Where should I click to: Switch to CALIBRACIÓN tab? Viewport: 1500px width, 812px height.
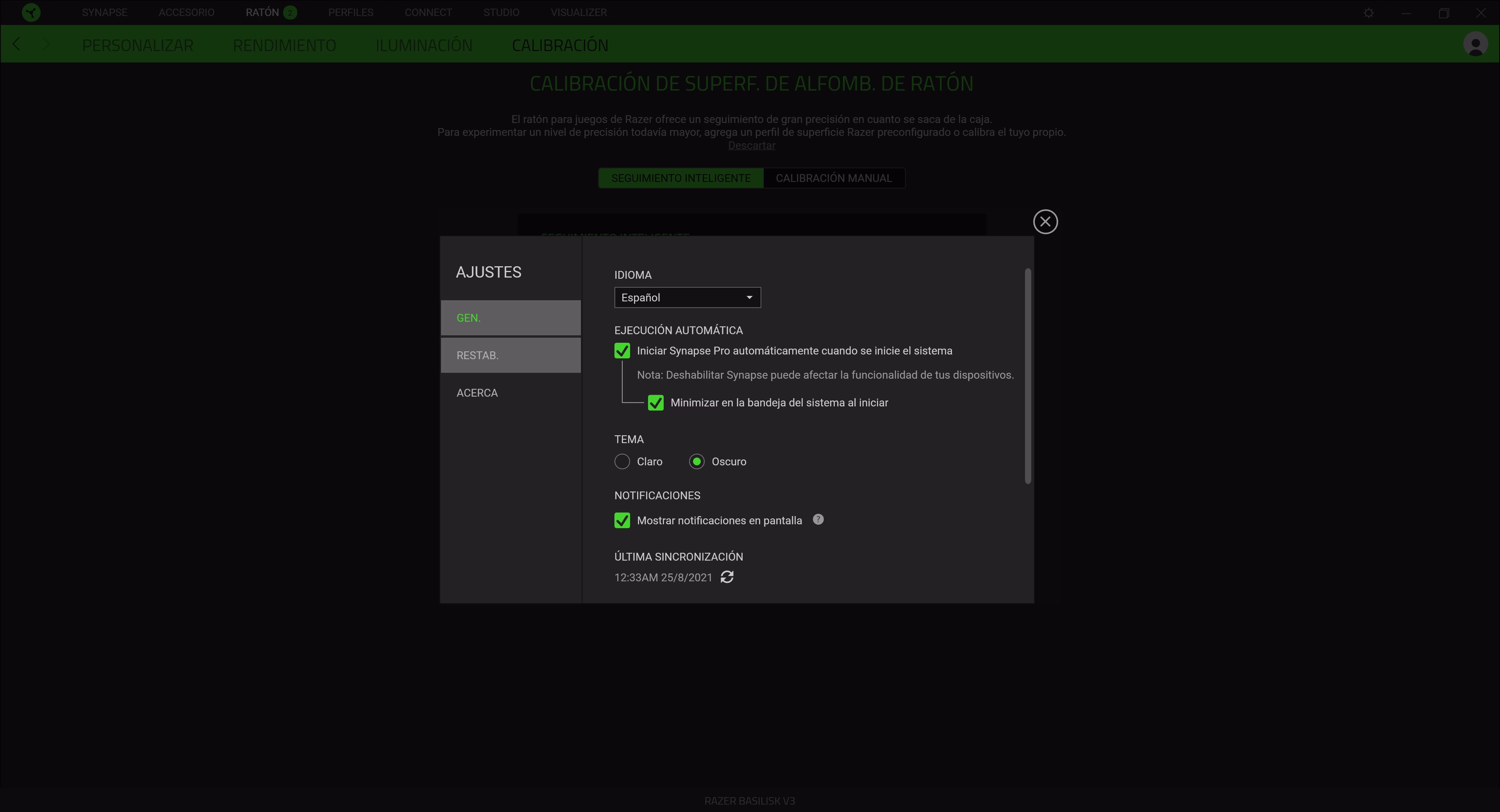click(560, 45)
